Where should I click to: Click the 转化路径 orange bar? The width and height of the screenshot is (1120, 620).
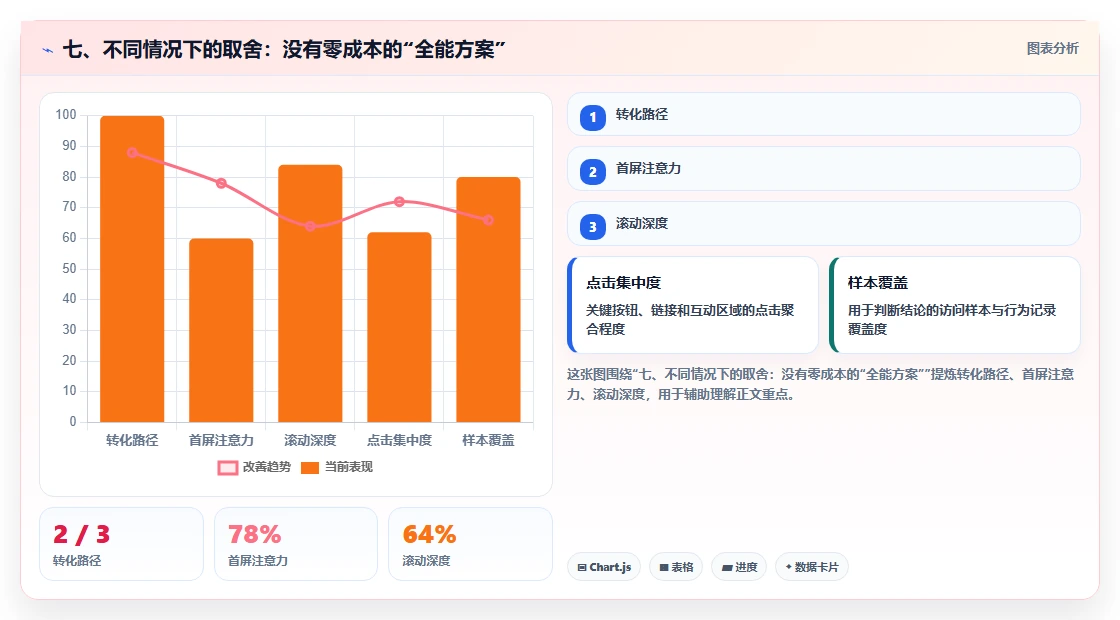[132, 269]
